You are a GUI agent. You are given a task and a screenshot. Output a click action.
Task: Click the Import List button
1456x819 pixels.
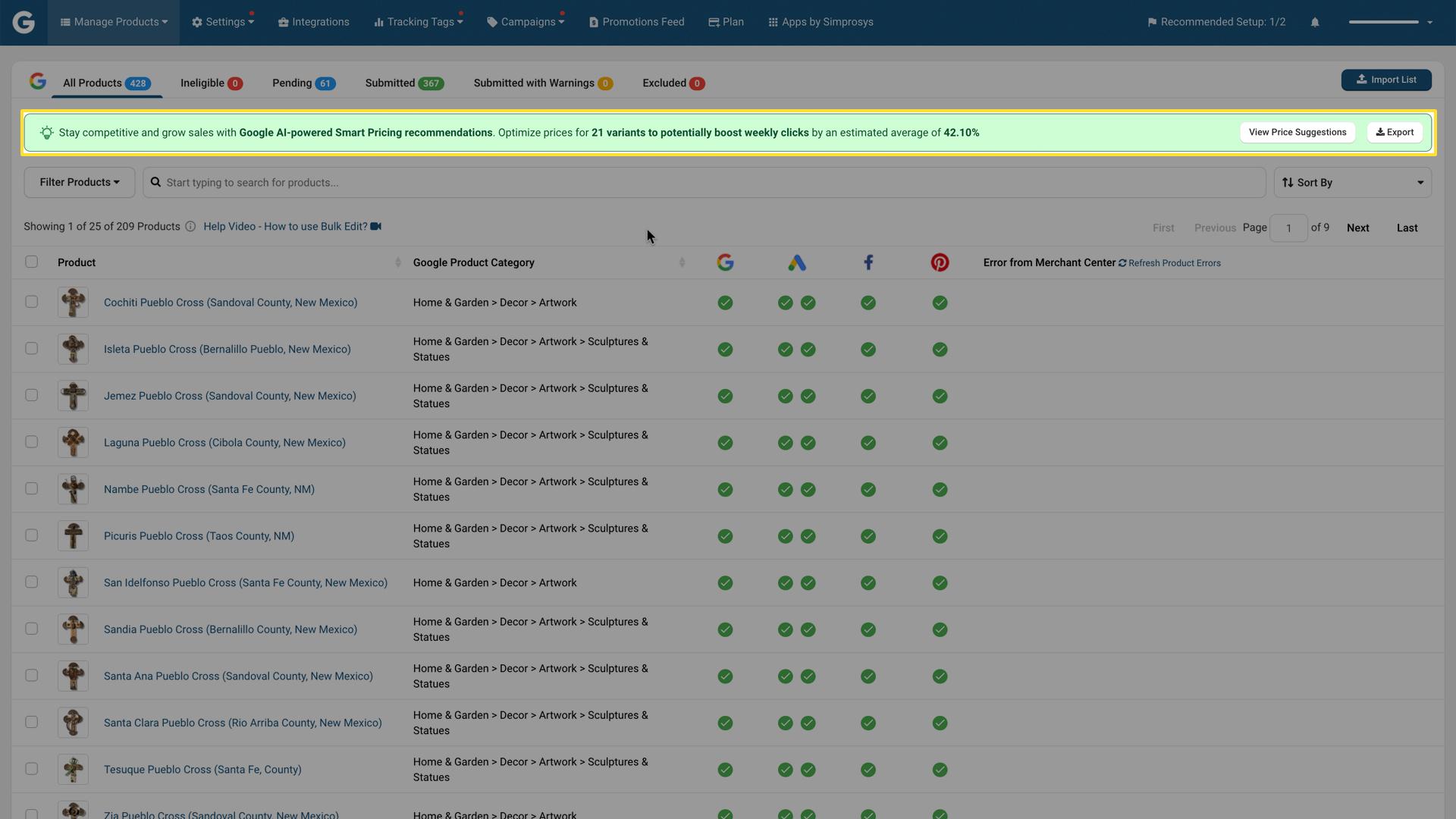[1386, 79]
